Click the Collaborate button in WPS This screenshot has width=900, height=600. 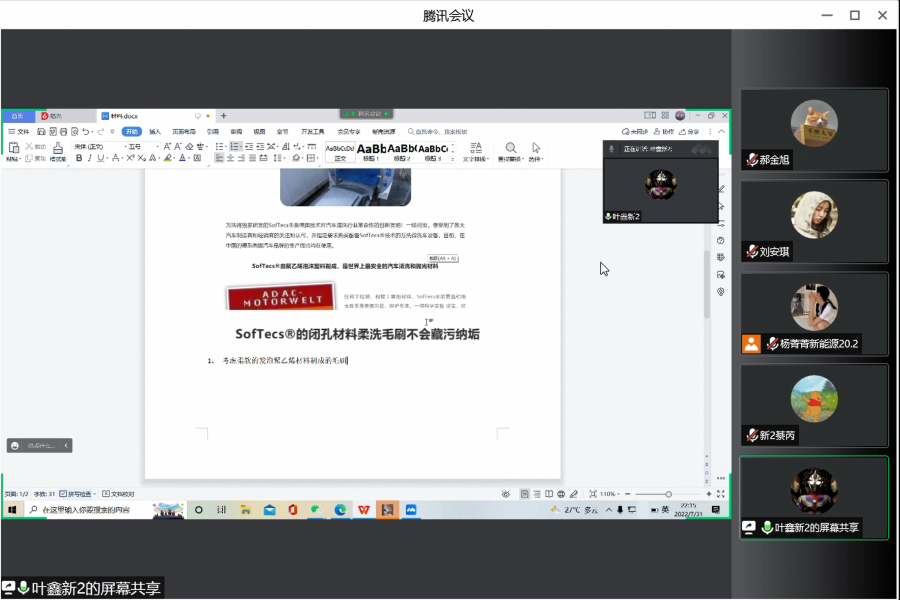(x=664, y=131)
